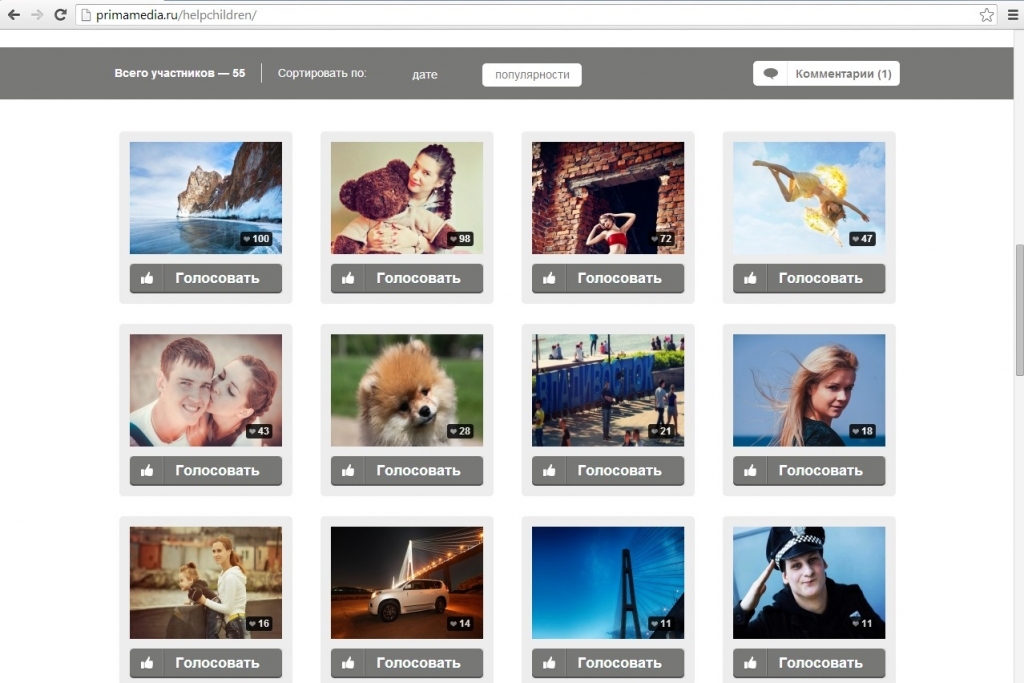The height and width of the screenshot is (683, 1024).
Task: Open the blonde woman by the sea photo
Action: [808, 388]
